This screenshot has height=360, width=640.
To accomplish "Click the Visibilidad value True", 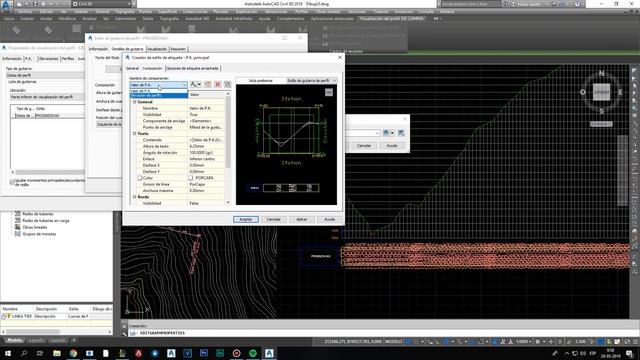I will coord(206,115).
